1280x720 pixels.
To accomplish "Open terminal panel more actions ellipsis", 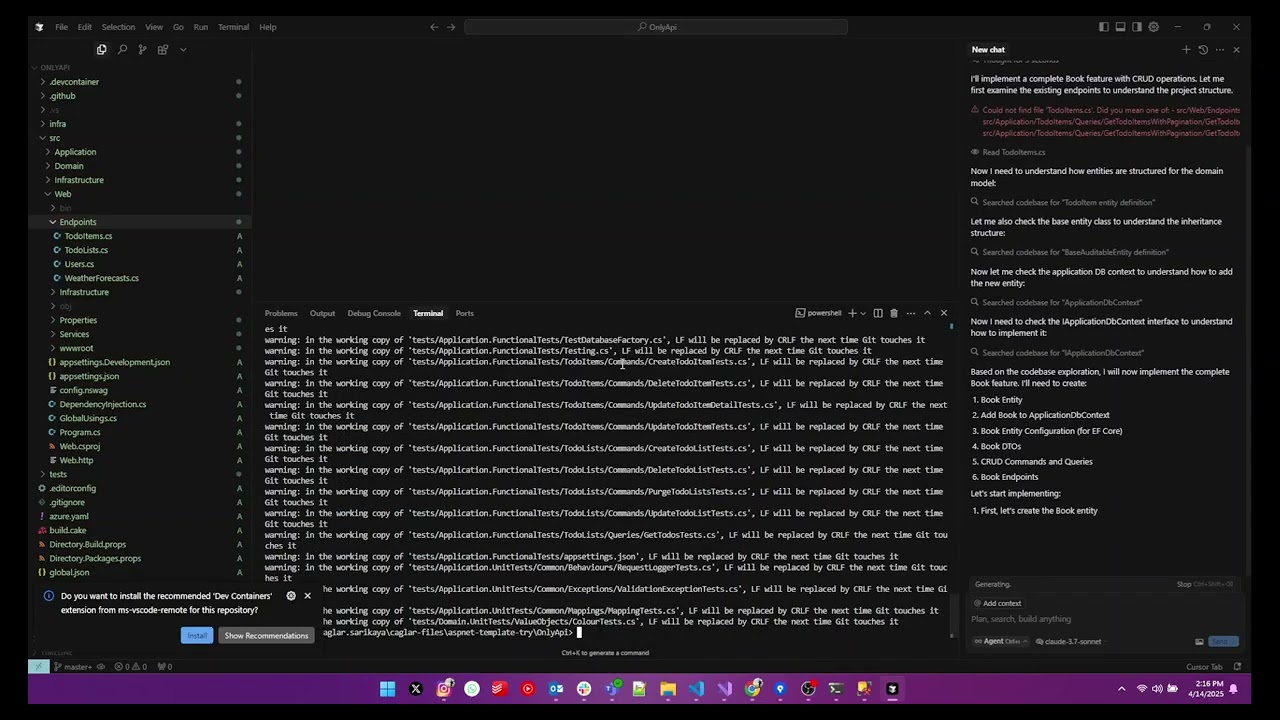I will point(910,313).
